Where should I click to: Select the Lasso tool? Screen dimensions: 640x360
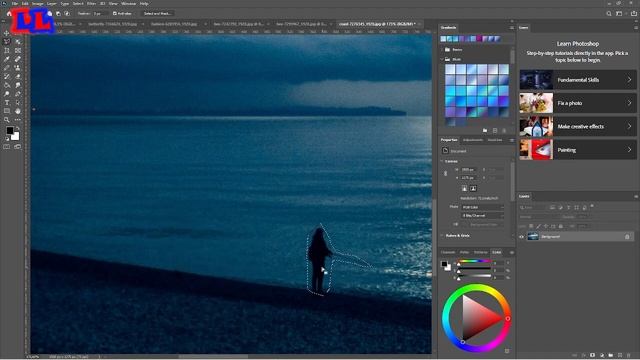coord(7,42)
